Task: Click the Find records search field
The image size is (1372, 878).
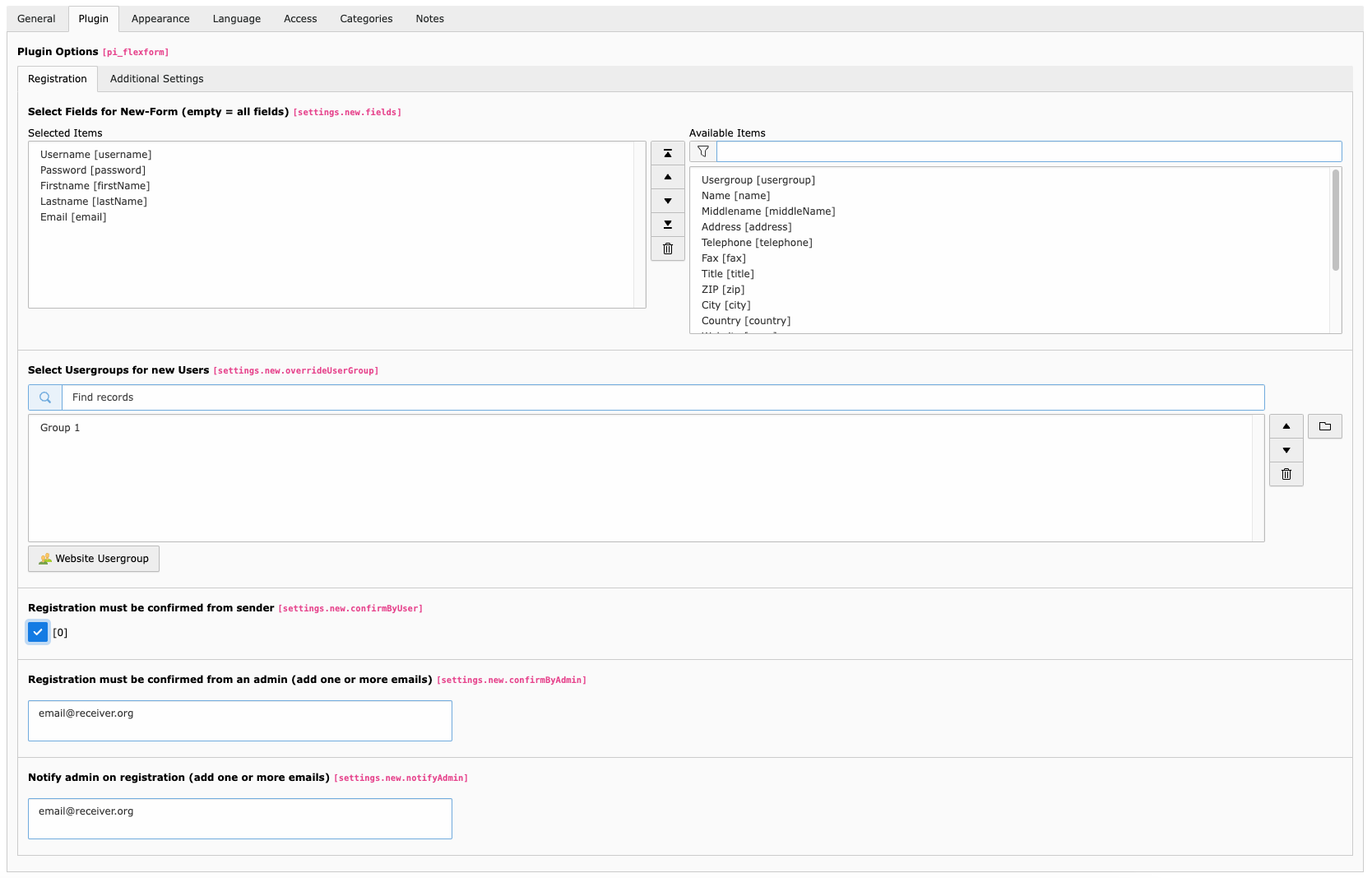Action: tap(662, 397)
